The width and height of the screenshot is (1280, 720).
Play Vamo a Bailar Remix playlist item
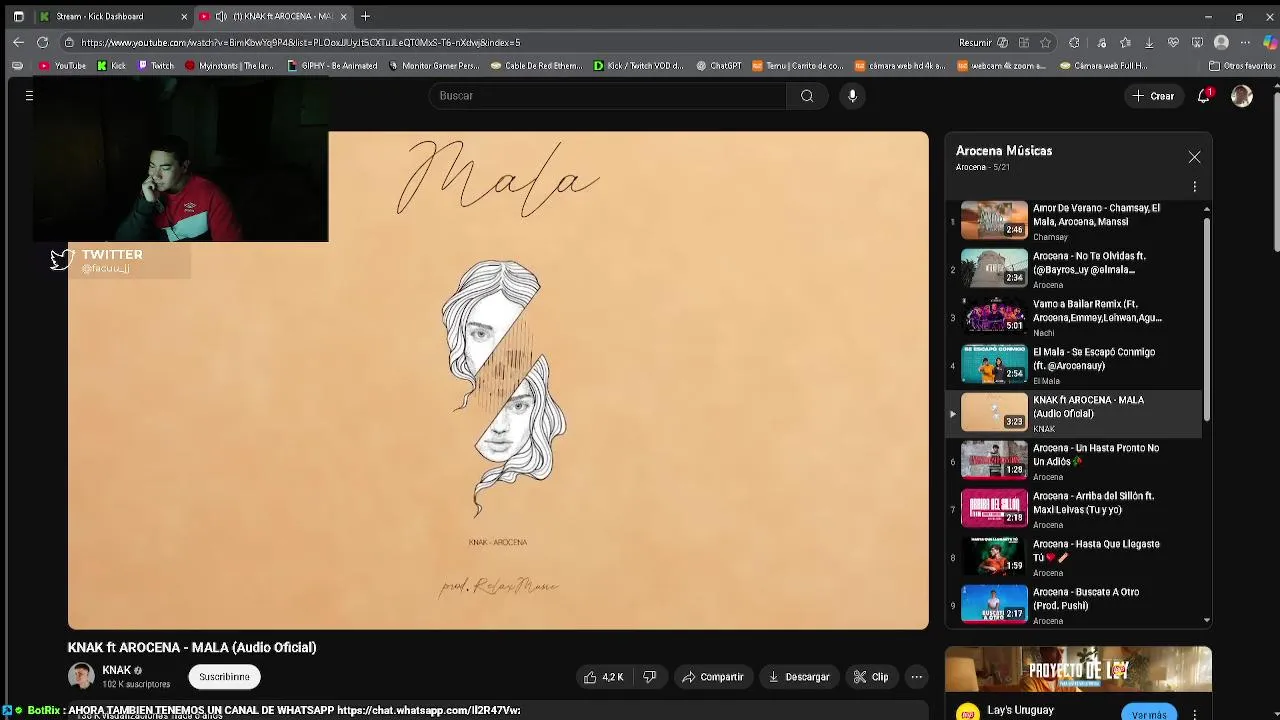pos(1074,318)
